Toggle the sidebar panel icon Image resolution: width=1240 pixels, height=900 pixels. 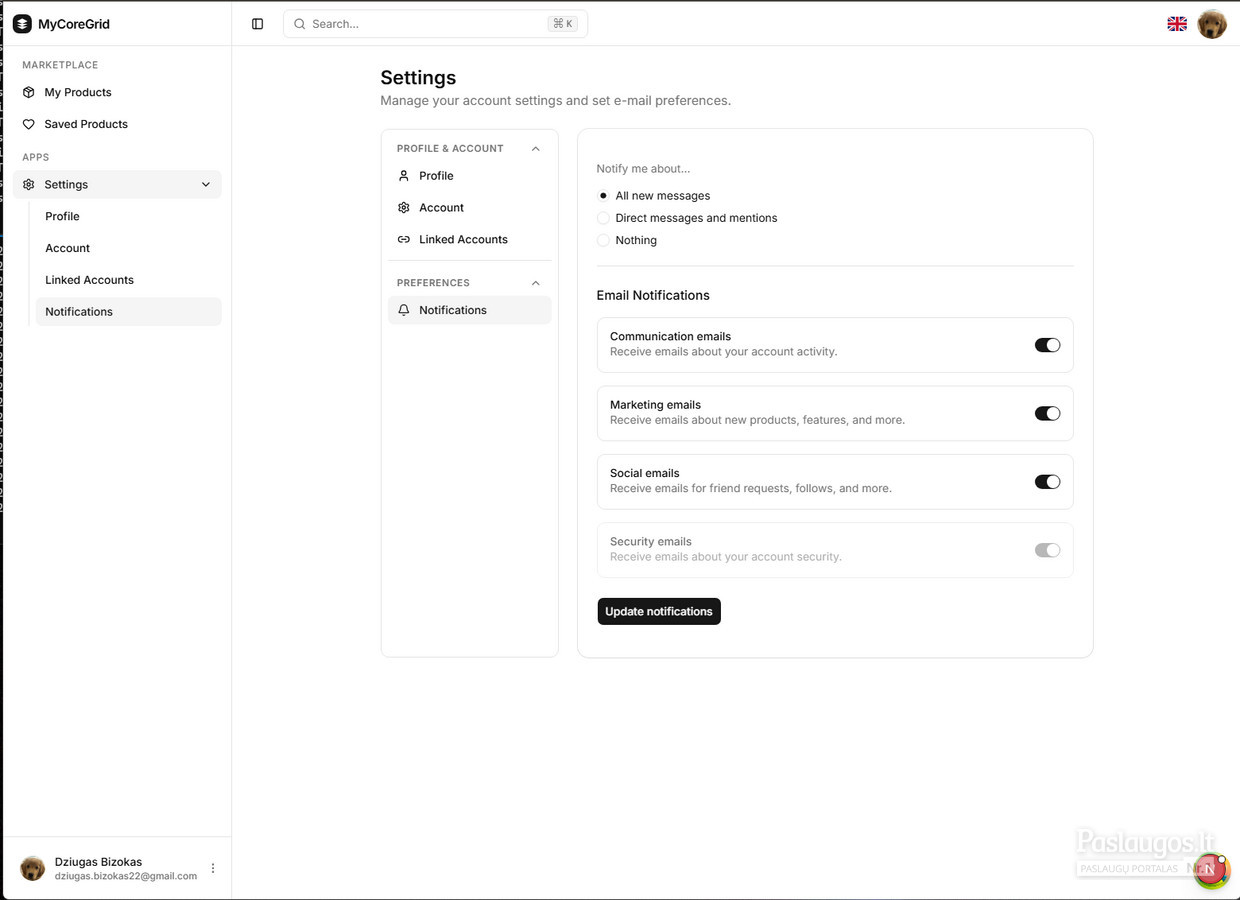pos(257,24)
